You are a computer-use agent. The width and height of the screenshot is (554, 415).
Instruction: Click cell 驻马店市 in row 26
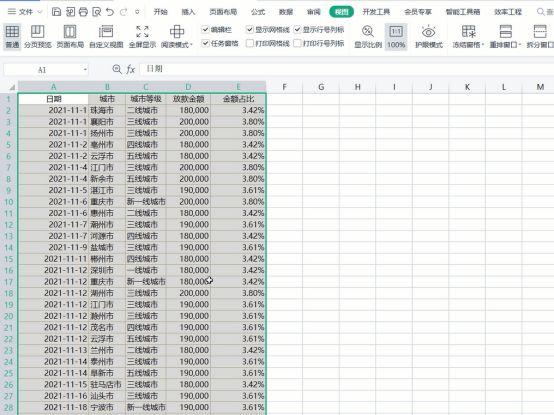(107, 384)
